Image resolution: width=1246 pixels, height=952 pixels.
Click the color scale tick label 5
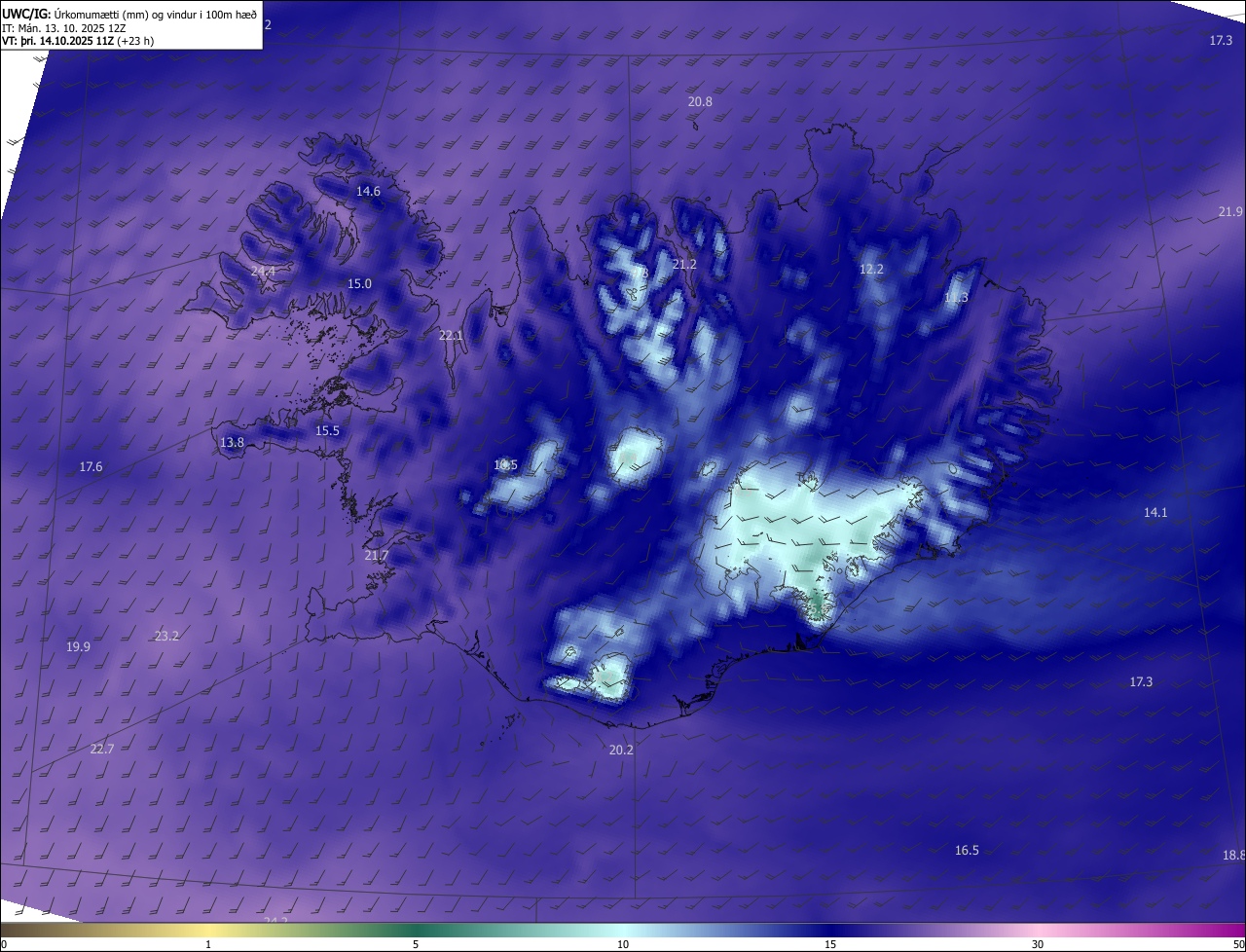(x=416, y=944)
